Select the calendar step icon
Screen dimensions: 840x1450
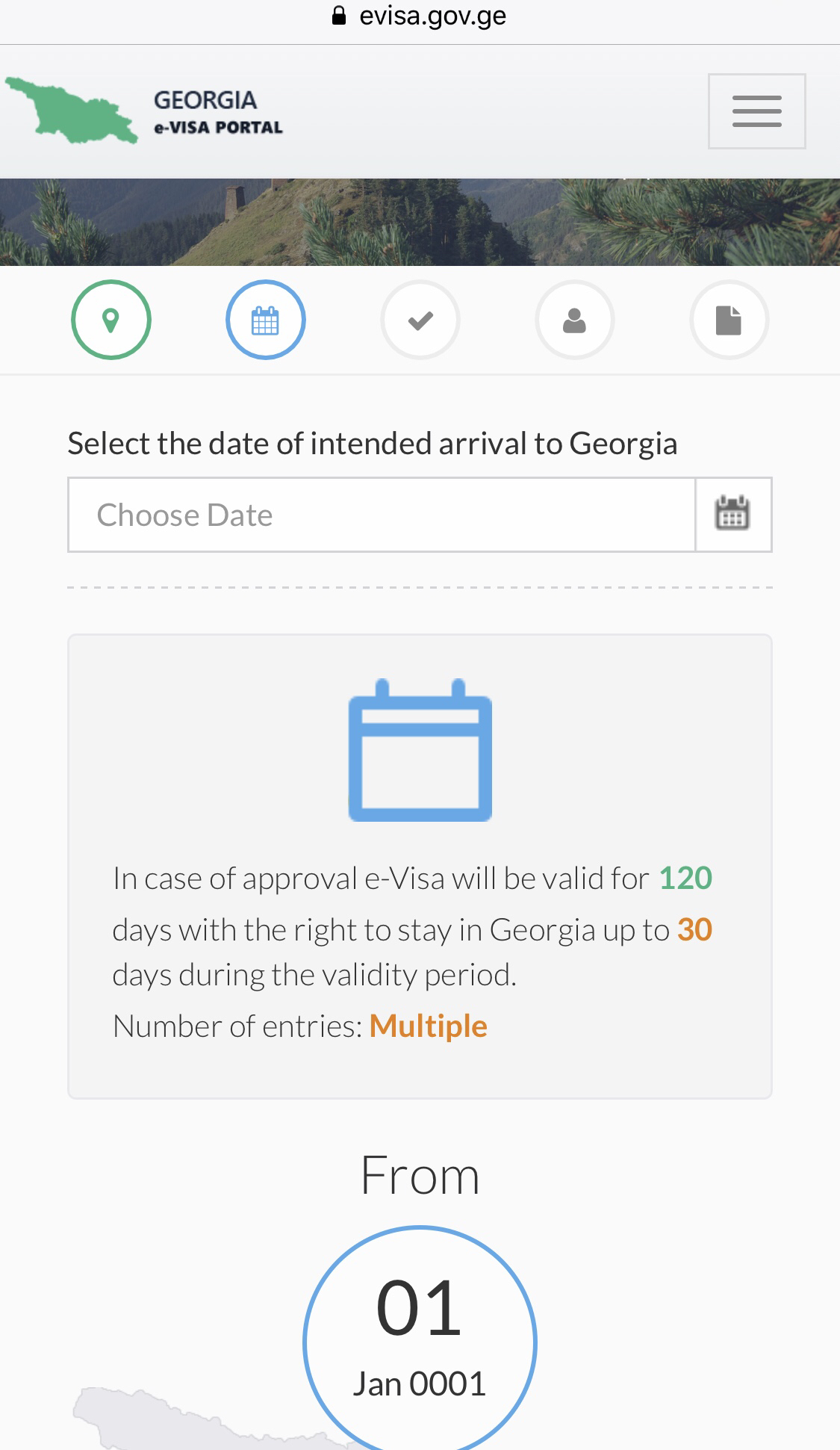tap(265, 320)
